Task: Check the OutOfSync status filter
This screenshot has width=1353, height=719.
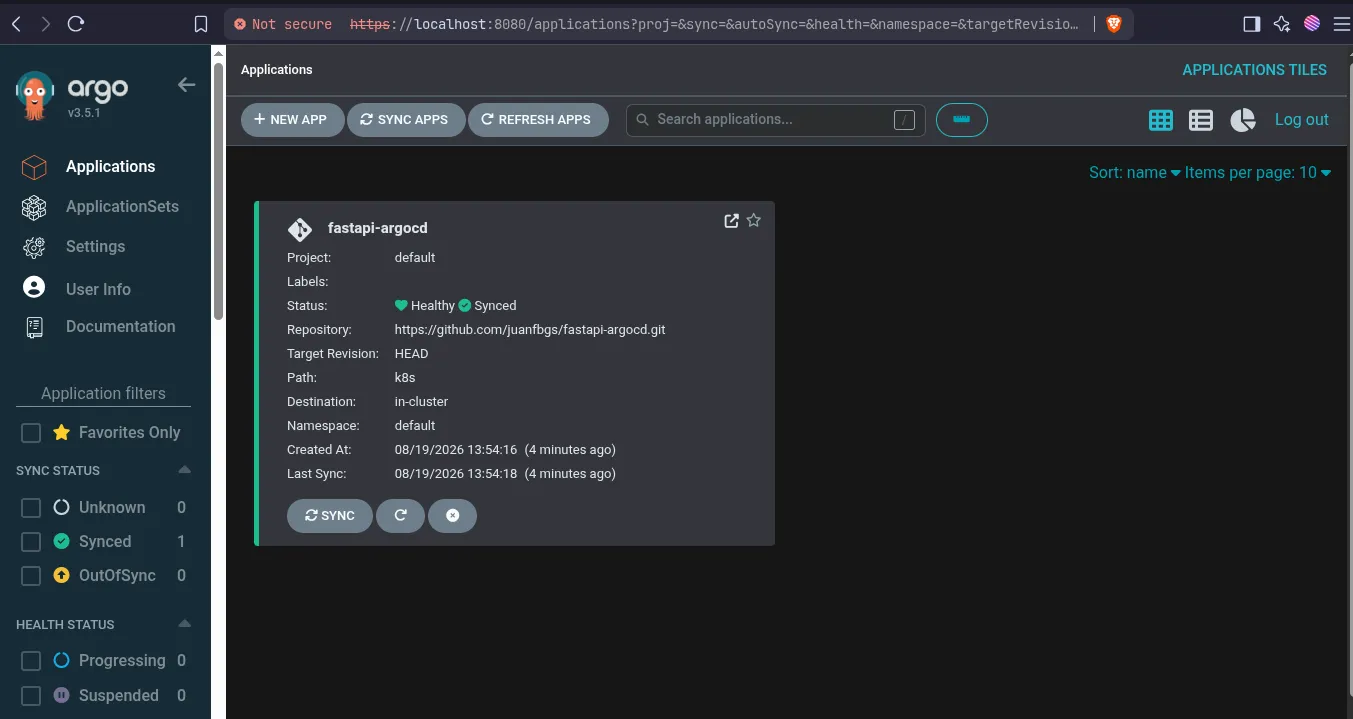Action: click(31, 576)
